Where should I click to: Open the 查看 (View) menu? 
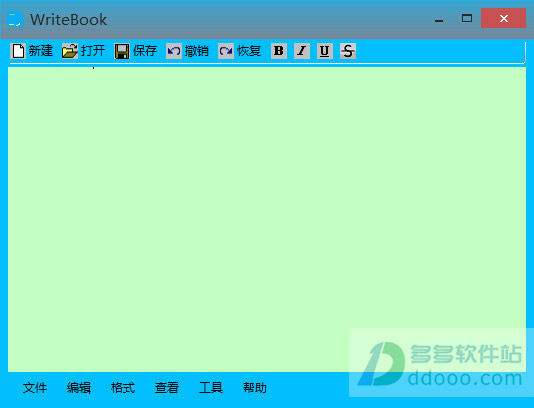point(167,388)
